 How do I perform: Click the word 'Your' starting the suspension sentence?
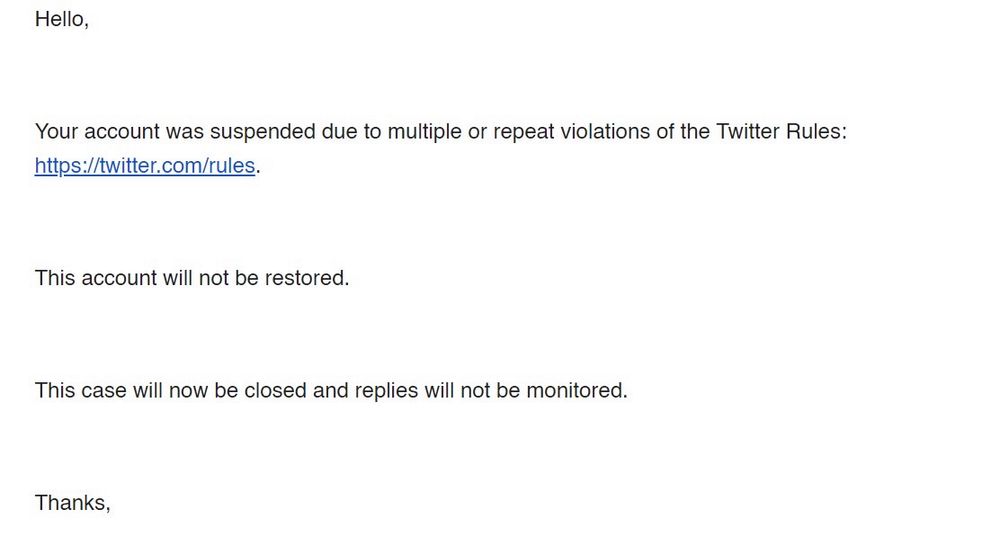click(56, 132)
